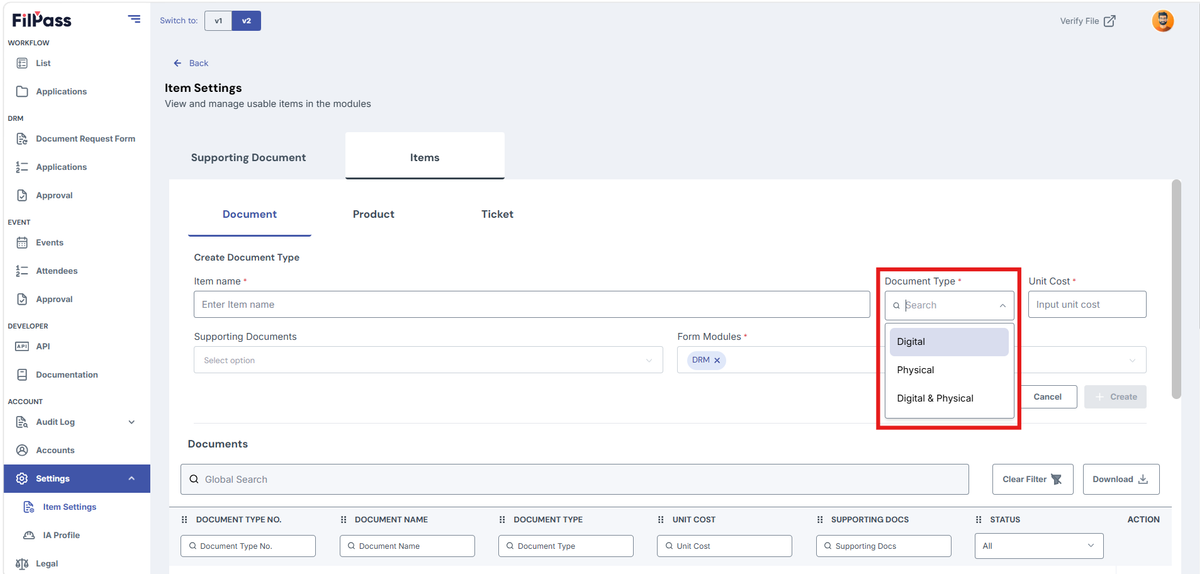This screenshot has height=574, width=1200.
Task: Expand the Audit Log sidebar chevron
Action: point(132,422)
